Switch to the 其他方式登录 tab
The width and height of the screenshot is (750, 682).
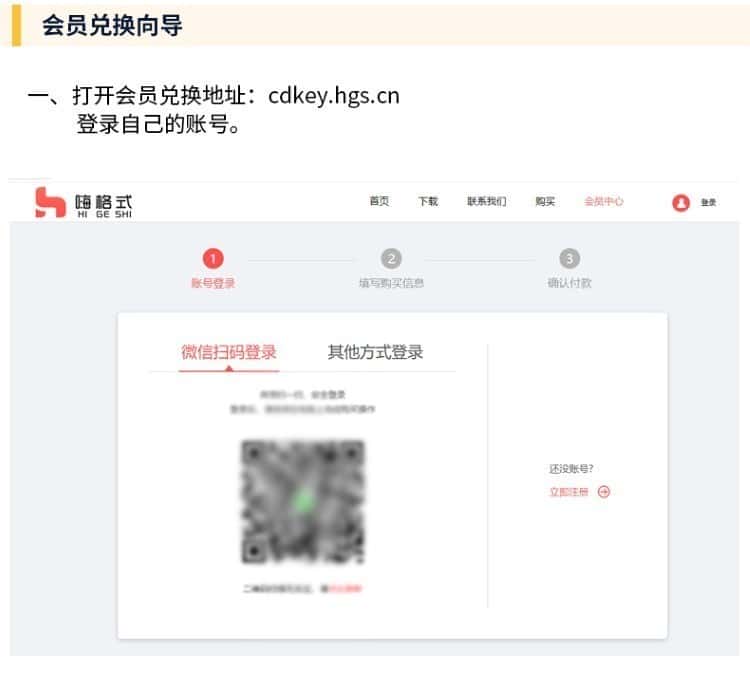click(375, 352)
